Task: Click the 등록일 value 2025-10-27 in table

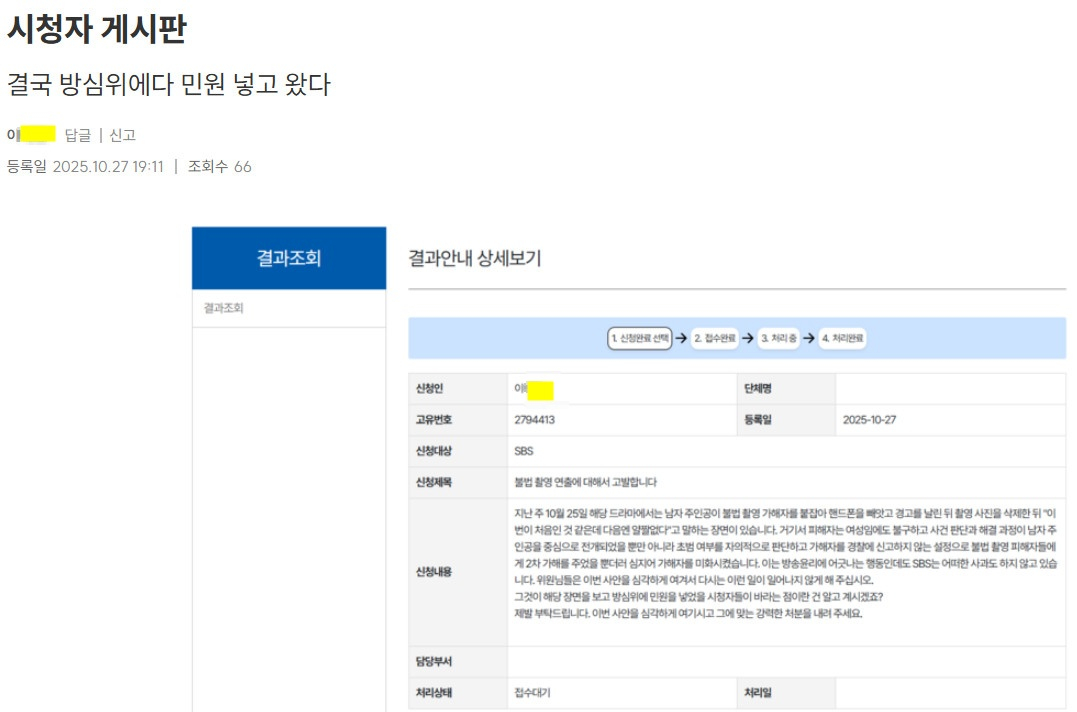Action: (x=869, y=420)
